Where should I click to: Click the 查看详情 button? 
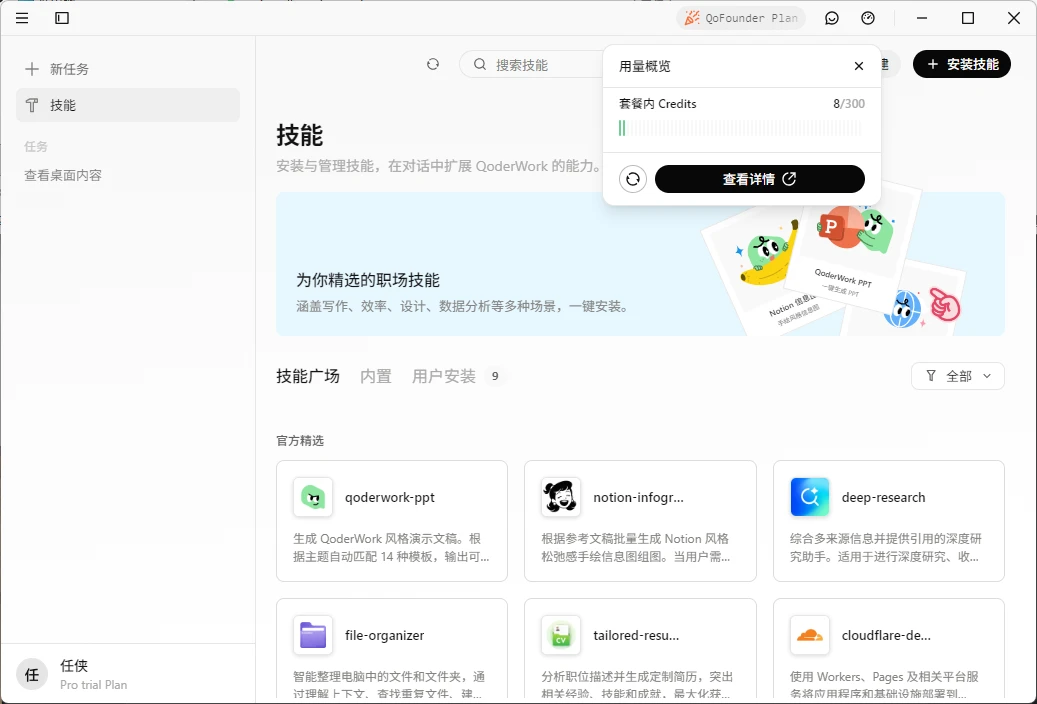point(759,179)
